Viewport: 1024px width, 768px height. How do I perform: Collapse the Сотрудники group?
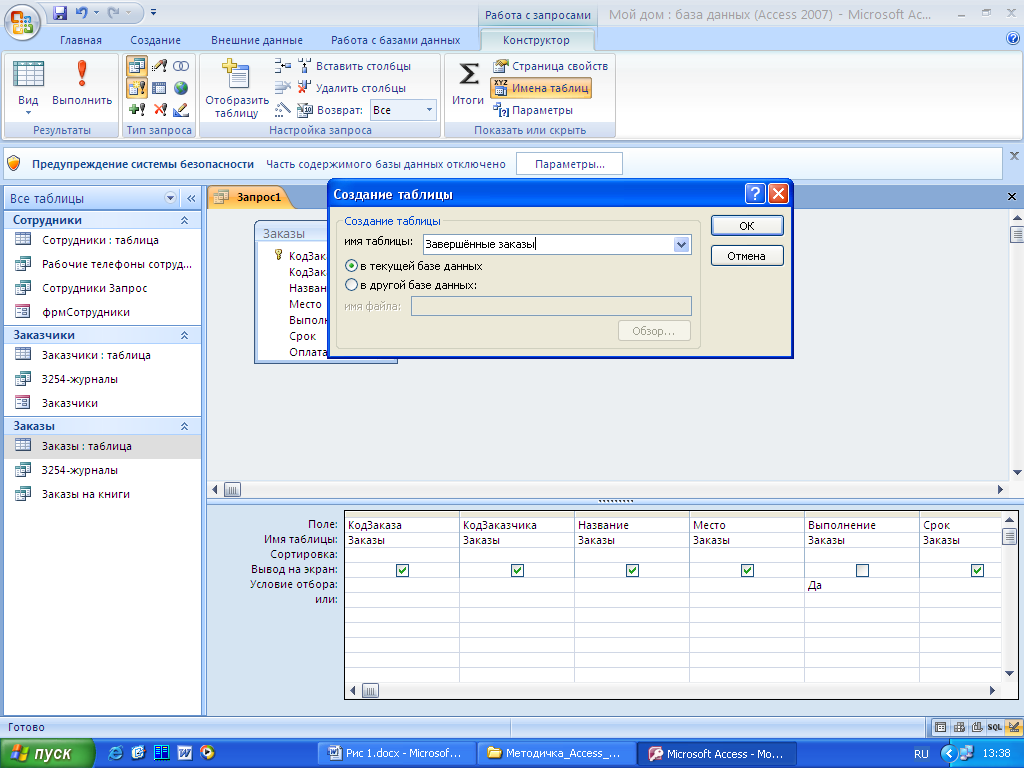pos(184,220)
